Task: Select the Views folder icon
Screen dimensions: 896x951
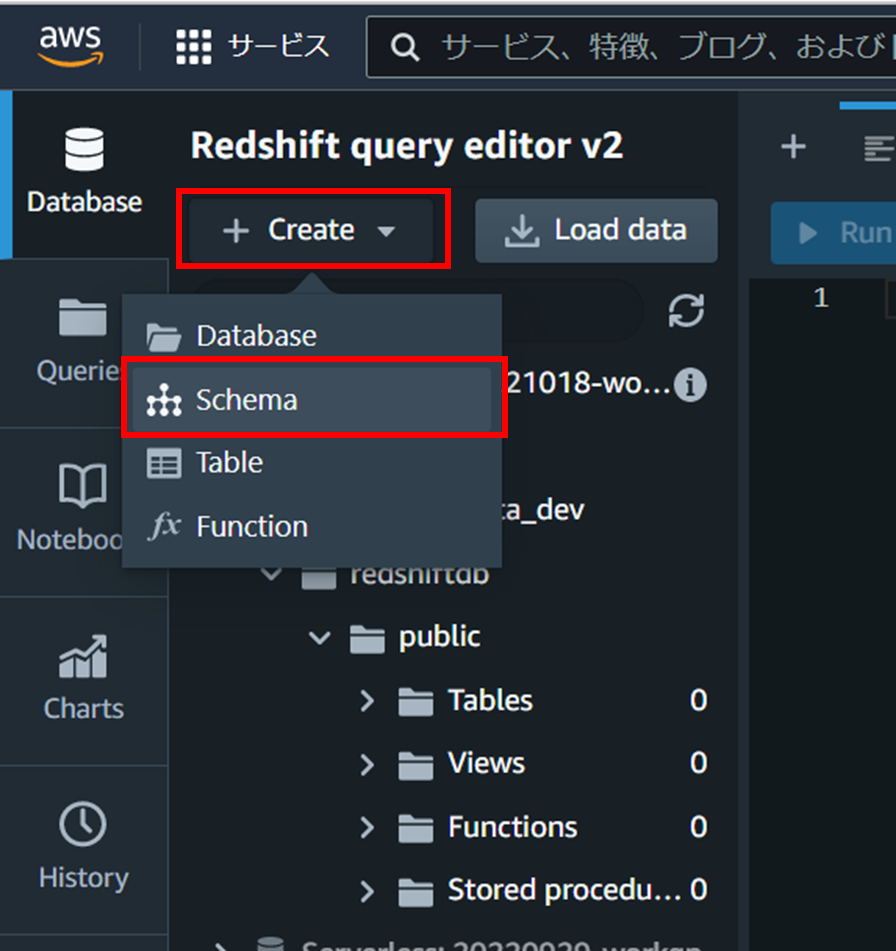Action: 416,765
